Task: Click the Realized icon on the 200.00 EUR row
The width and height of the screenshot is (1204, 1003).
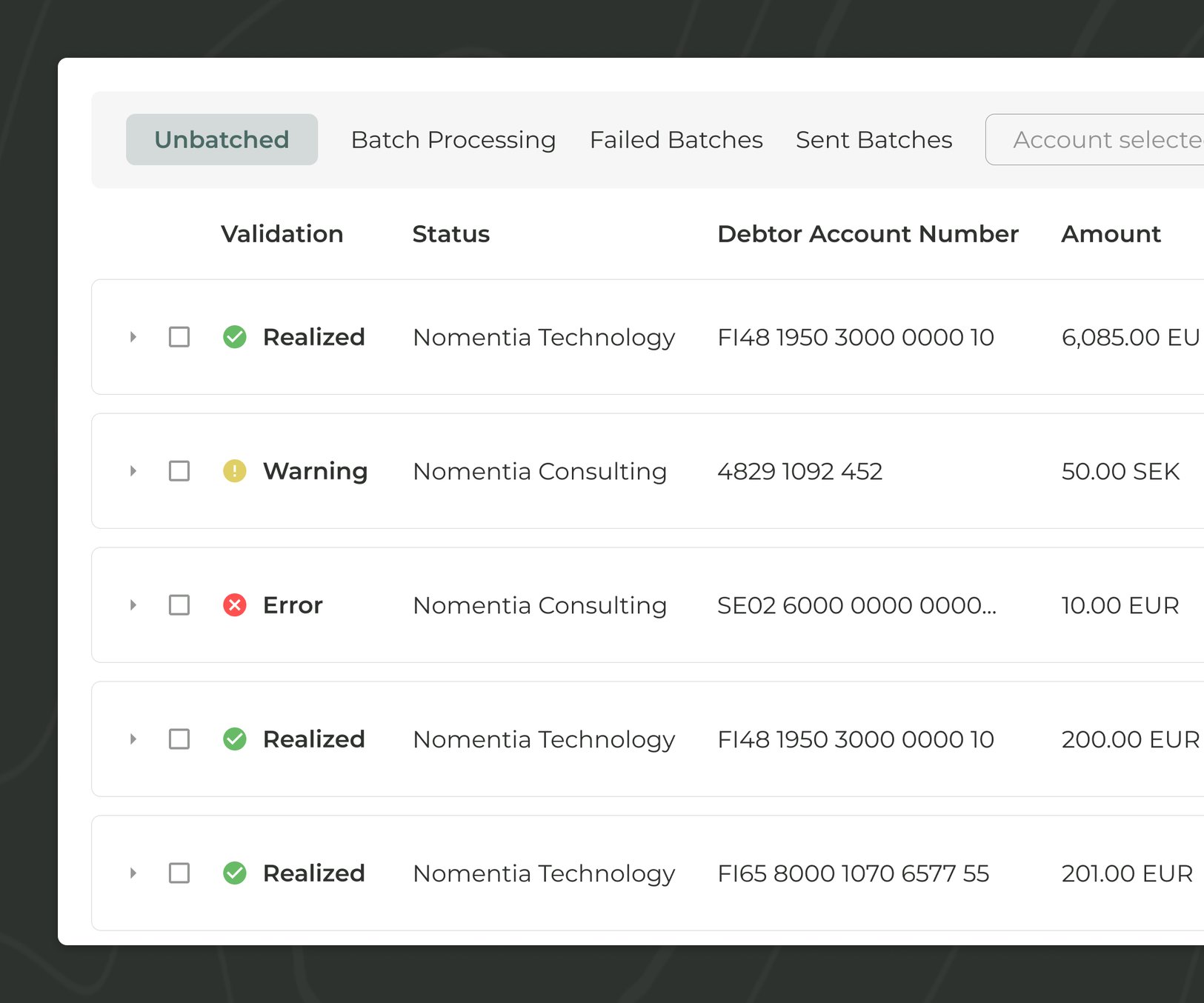Action: (234, 739)
